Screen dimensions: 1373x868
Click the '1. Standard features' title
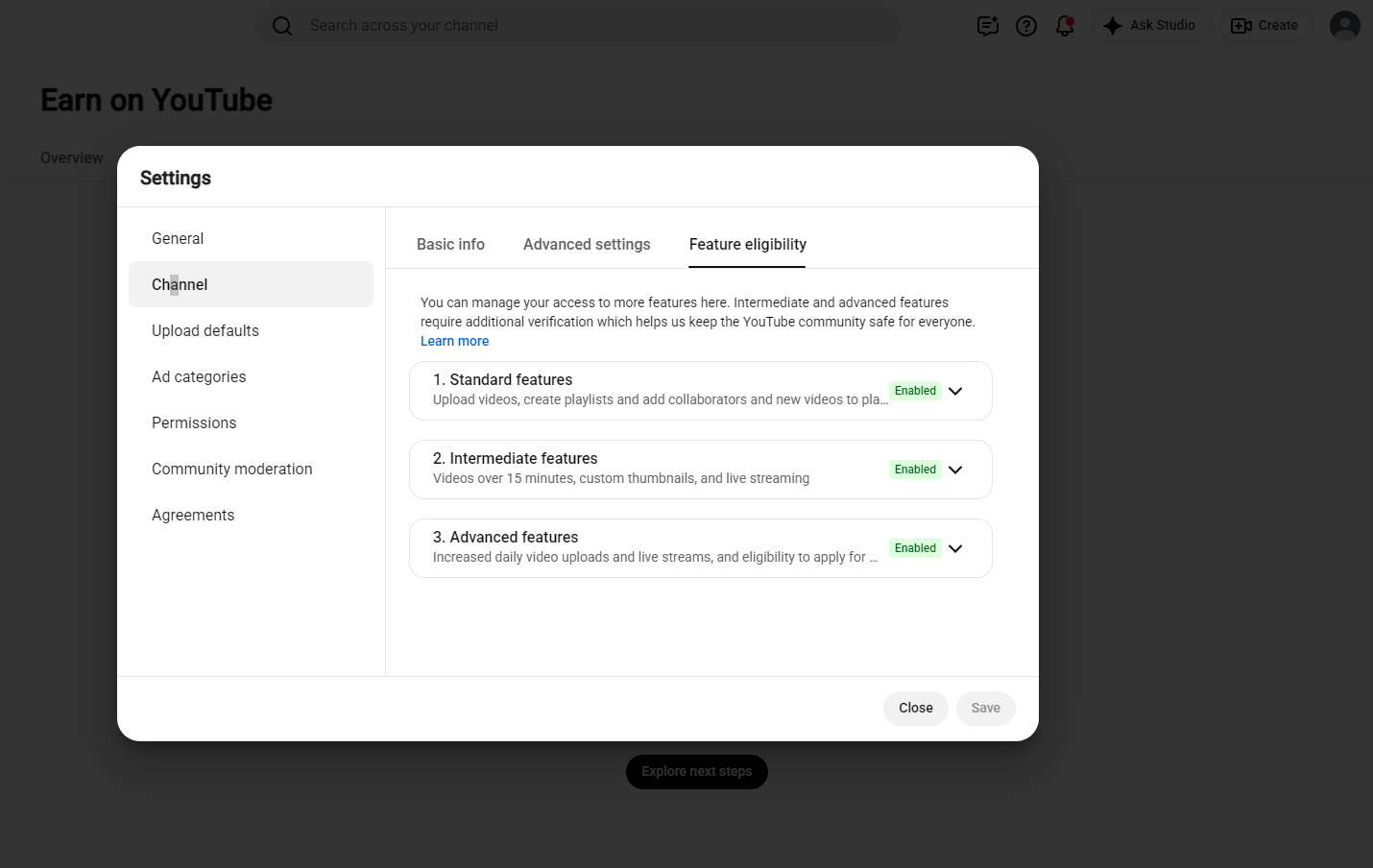coord(502,379)
